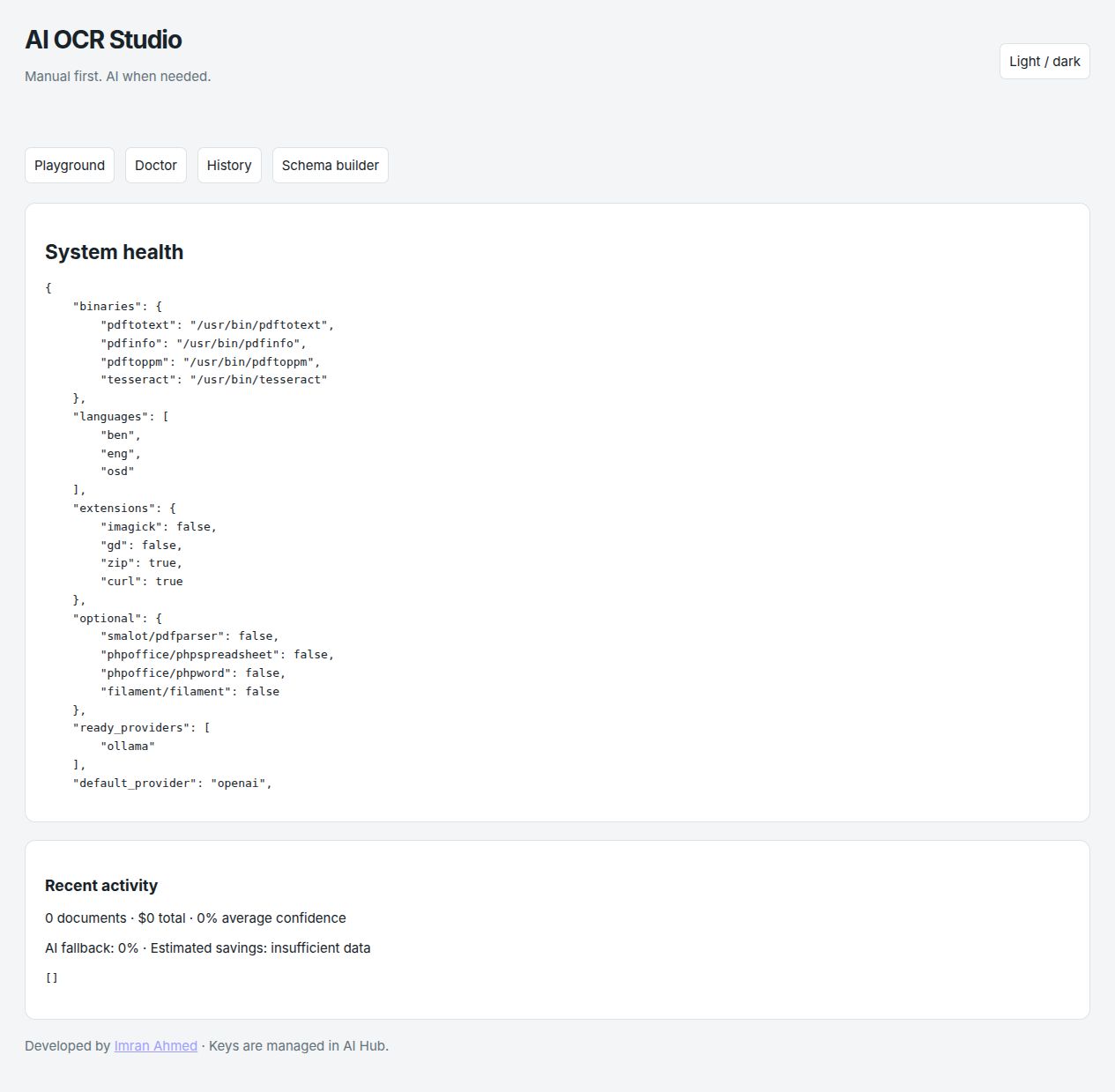Click the "Manual first. AI when needed." tagline

[x=118, y=77]
